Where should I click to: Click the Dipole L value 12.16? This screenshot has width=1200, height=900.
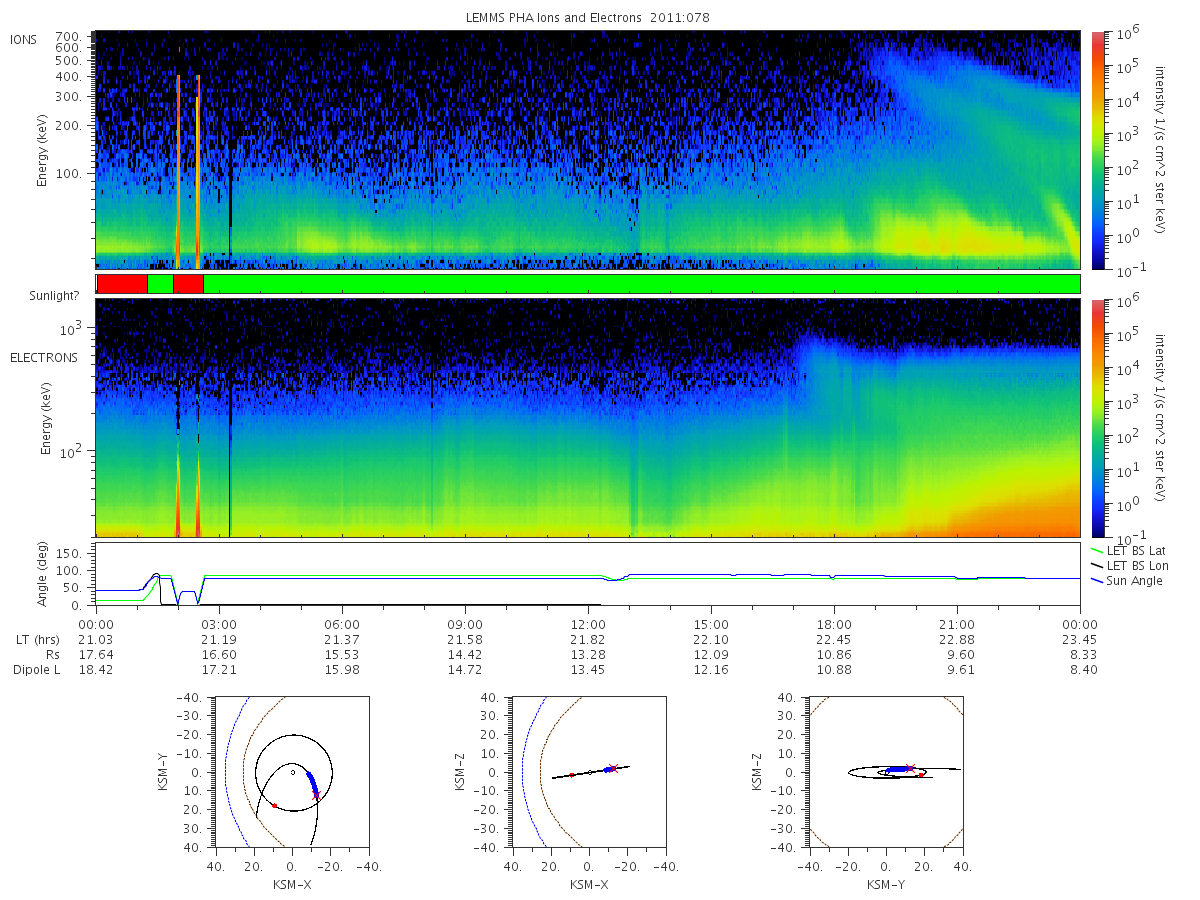[711, 669]
